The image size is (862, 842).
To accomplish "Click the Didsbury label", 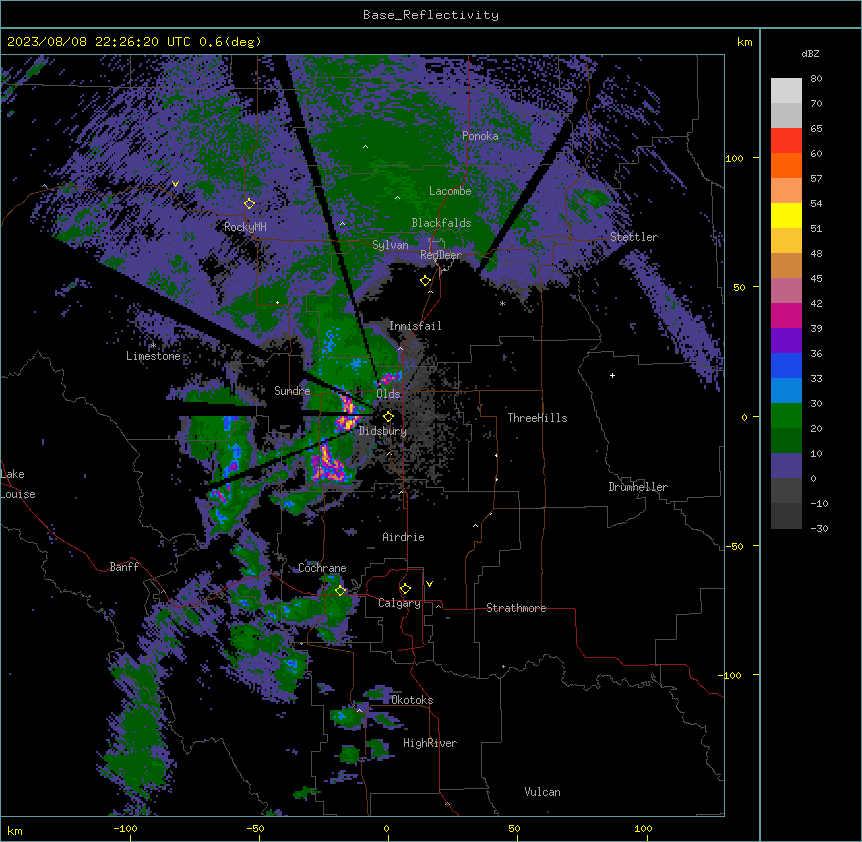I will (x=383, y=431).
